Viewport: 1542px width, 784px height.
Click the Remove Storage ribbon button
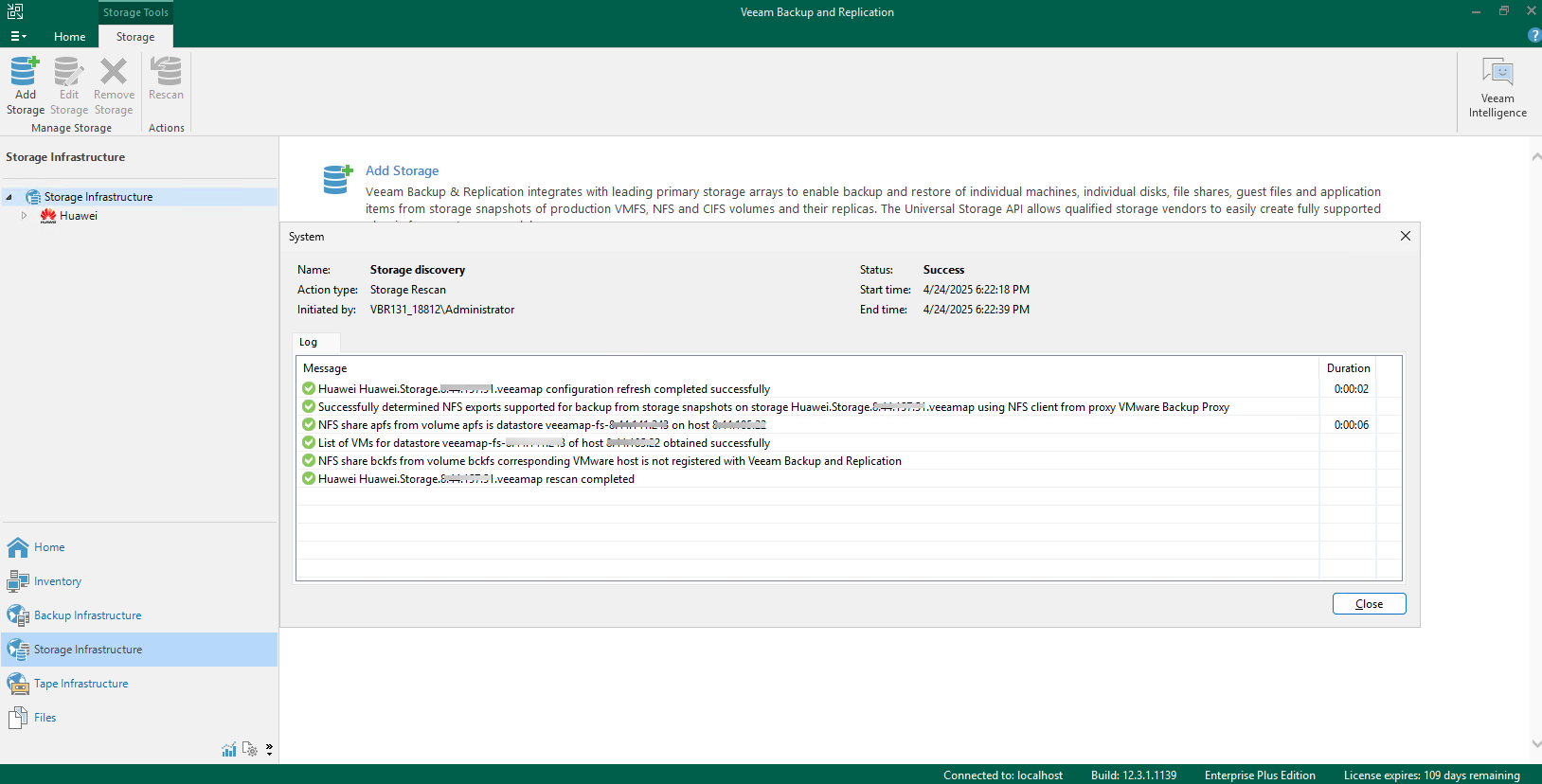point(114,86)
